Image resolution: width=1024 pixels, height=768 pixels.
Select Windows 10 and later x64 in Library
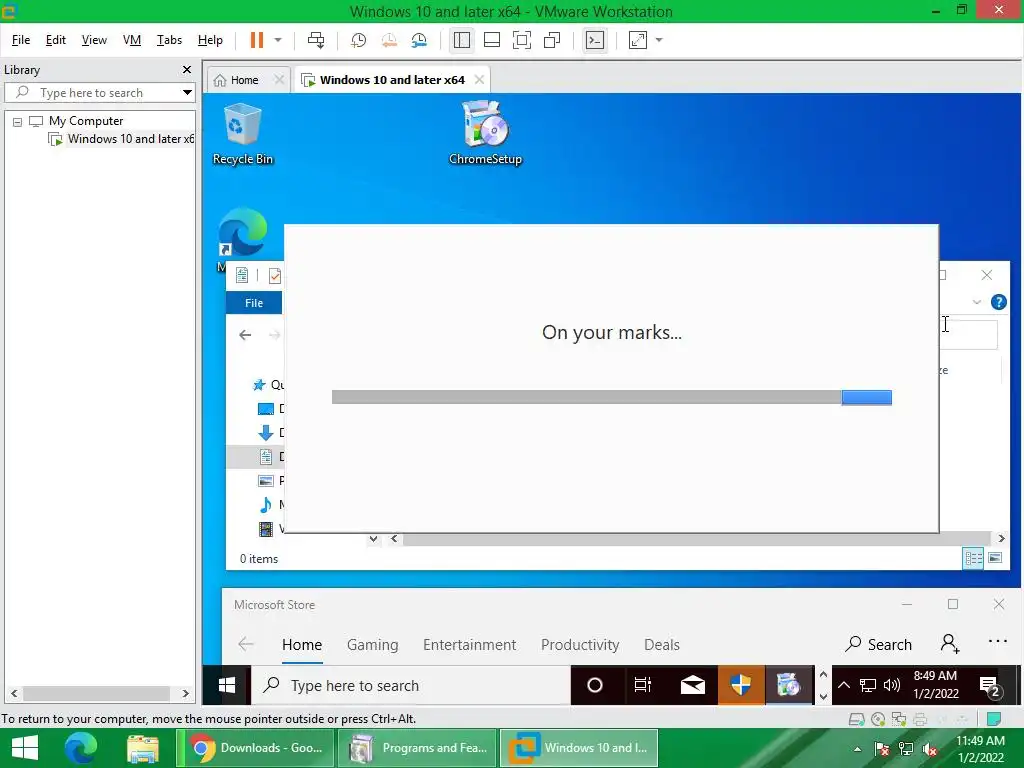tap(123, 139)
